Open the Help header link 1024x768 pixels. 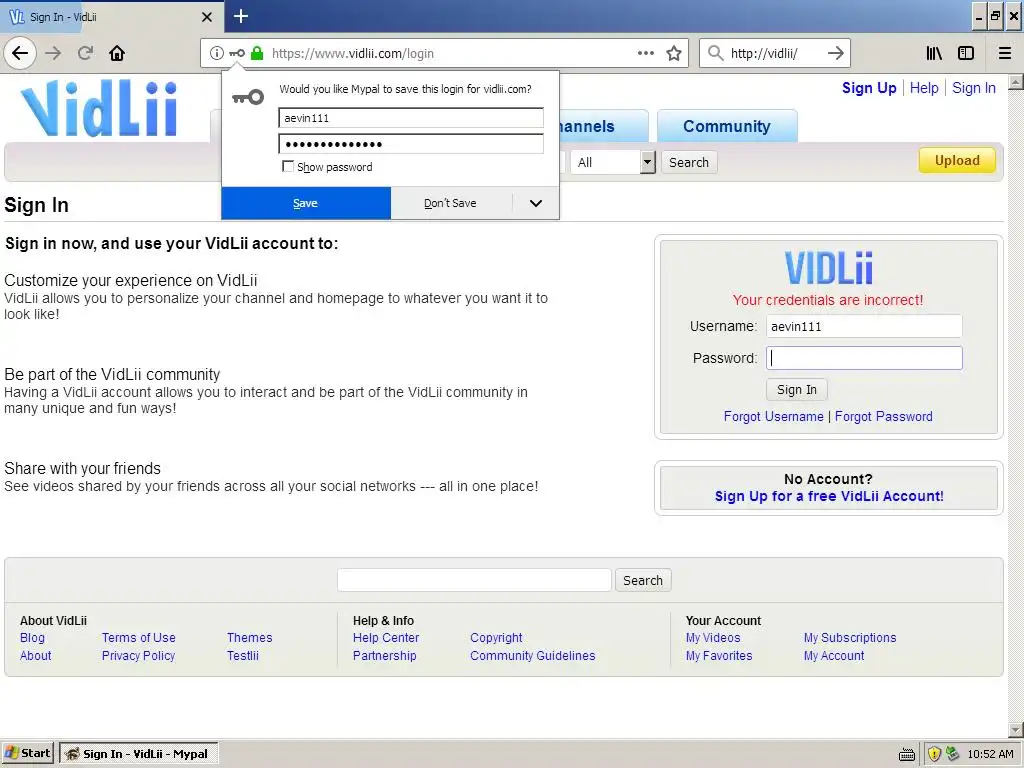924,88
